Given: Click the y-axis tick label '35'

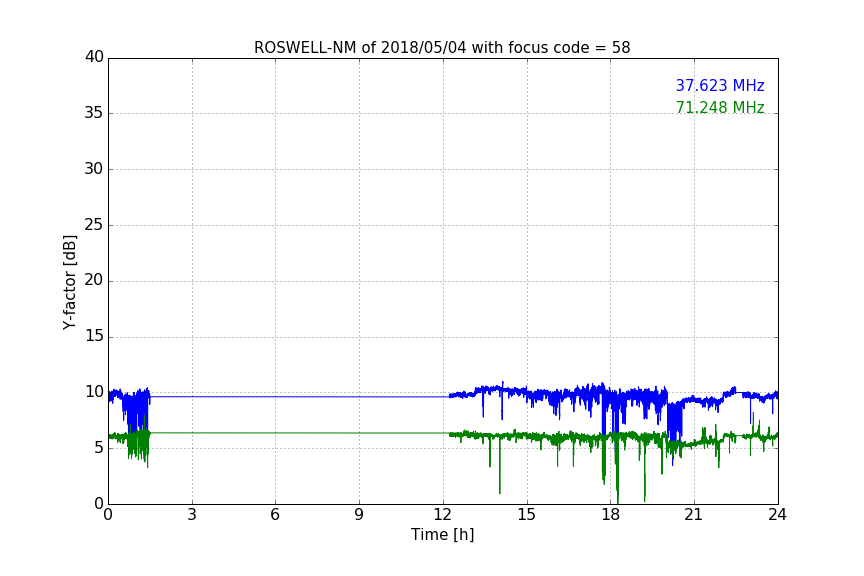Looking at the screenshot, I should click(94, 113).
